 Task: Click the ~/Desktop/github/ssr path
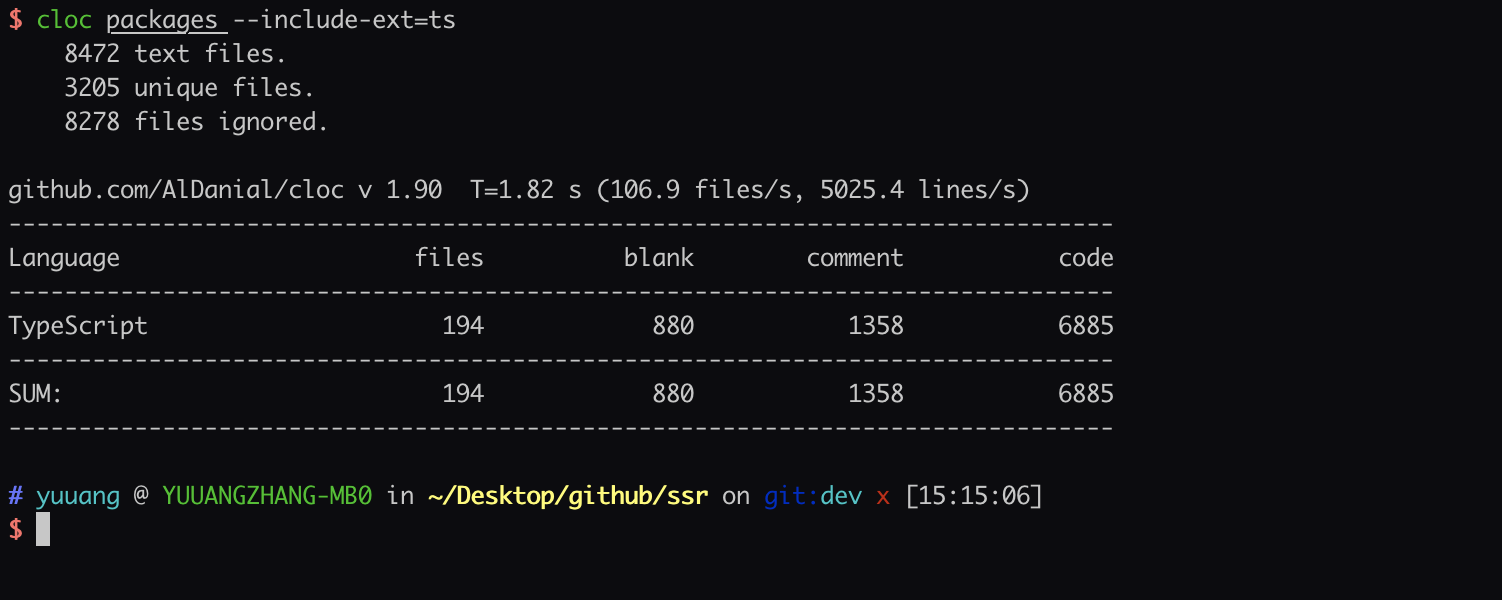point(567,496)
